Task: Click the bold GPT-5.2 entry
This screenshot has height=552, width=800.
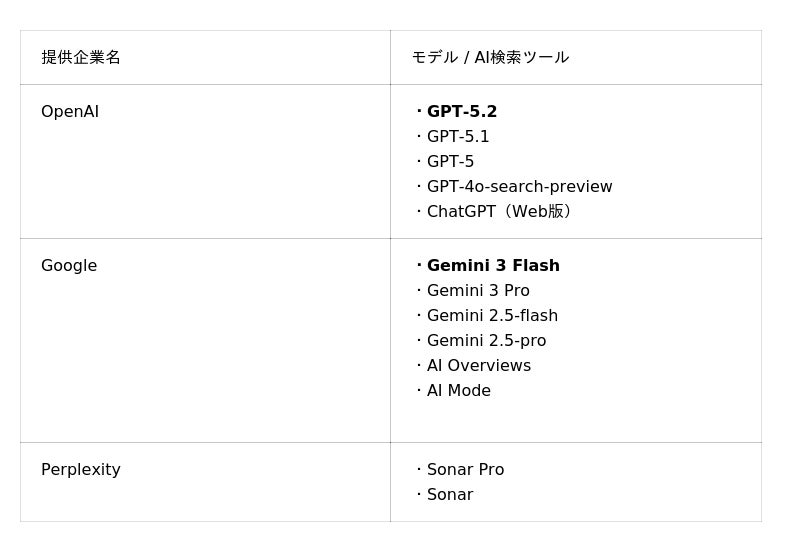Action: (x=462, y=112)
